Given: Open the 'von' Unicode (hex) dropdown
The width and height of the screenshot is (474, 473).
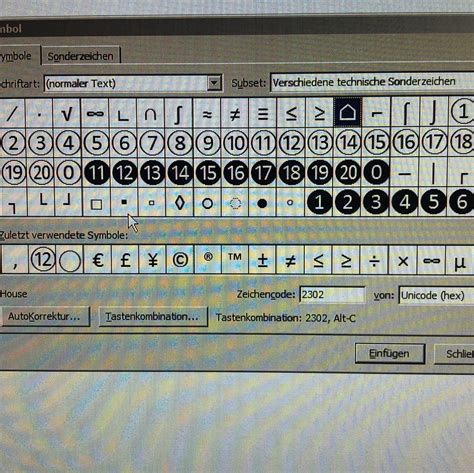Looking at the screenshot, I should click(x=436, y=295).
